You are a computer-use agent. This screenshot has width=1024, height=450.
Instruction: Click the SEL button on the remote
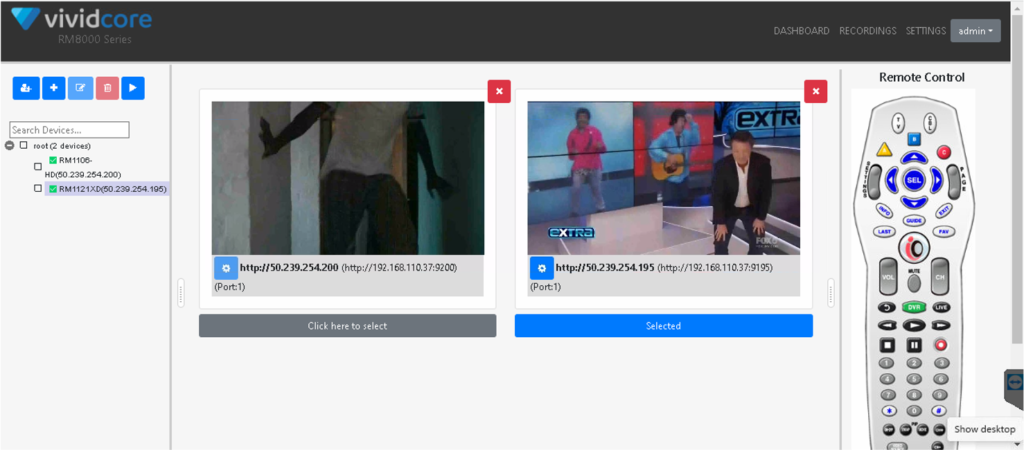914,179
